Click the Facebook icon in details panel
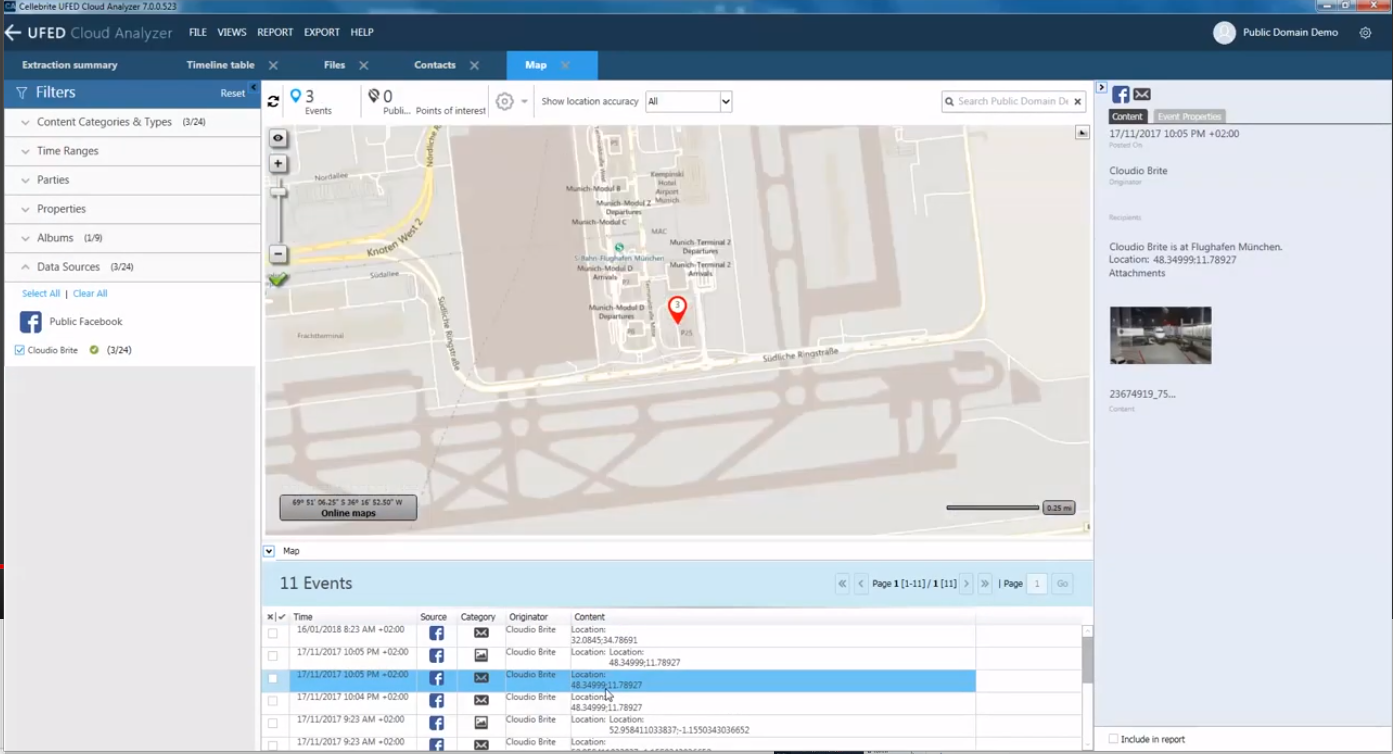Image resolution: width=1393 pixels, height=754 pixels. point(1120,94)
